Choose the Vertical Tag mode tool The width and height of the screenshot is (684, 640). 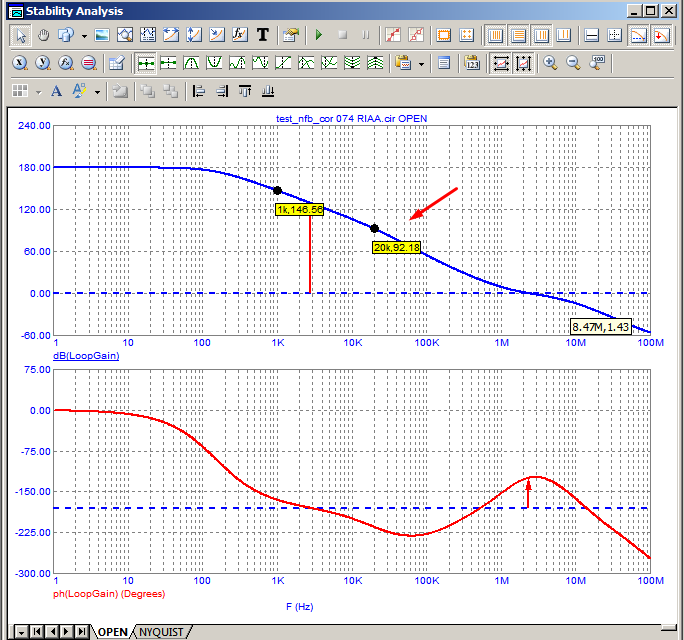tap(194, 35)
